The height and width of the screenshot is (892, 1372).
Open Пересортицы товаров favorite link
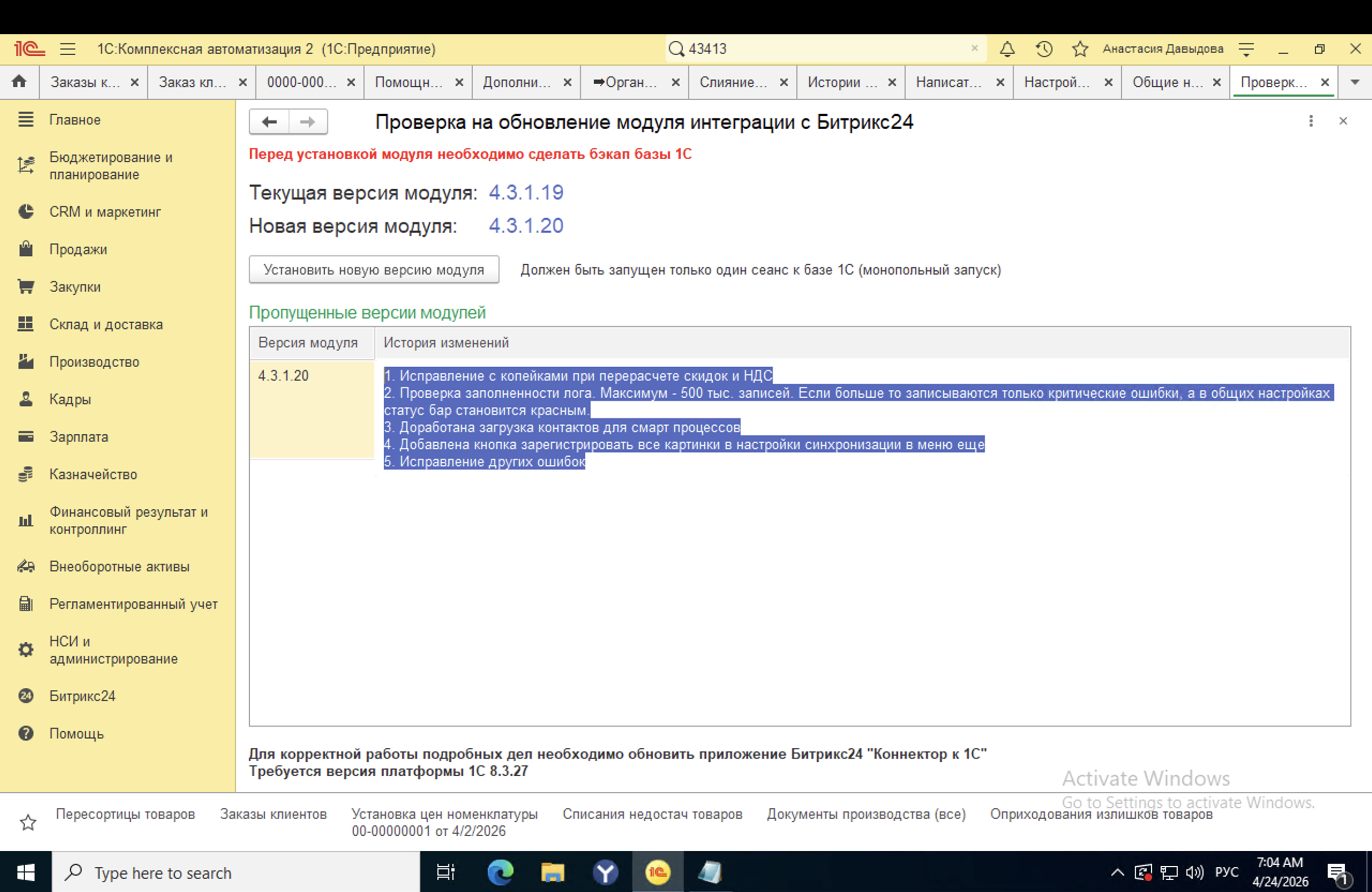[125, 814]
